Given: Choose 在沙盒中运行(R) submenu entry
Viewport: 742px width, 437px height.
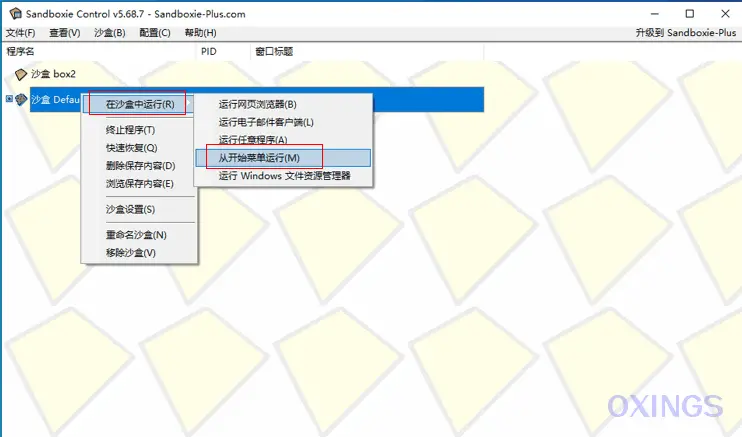Looking at the screenshot, I should [x=138, y=104].
